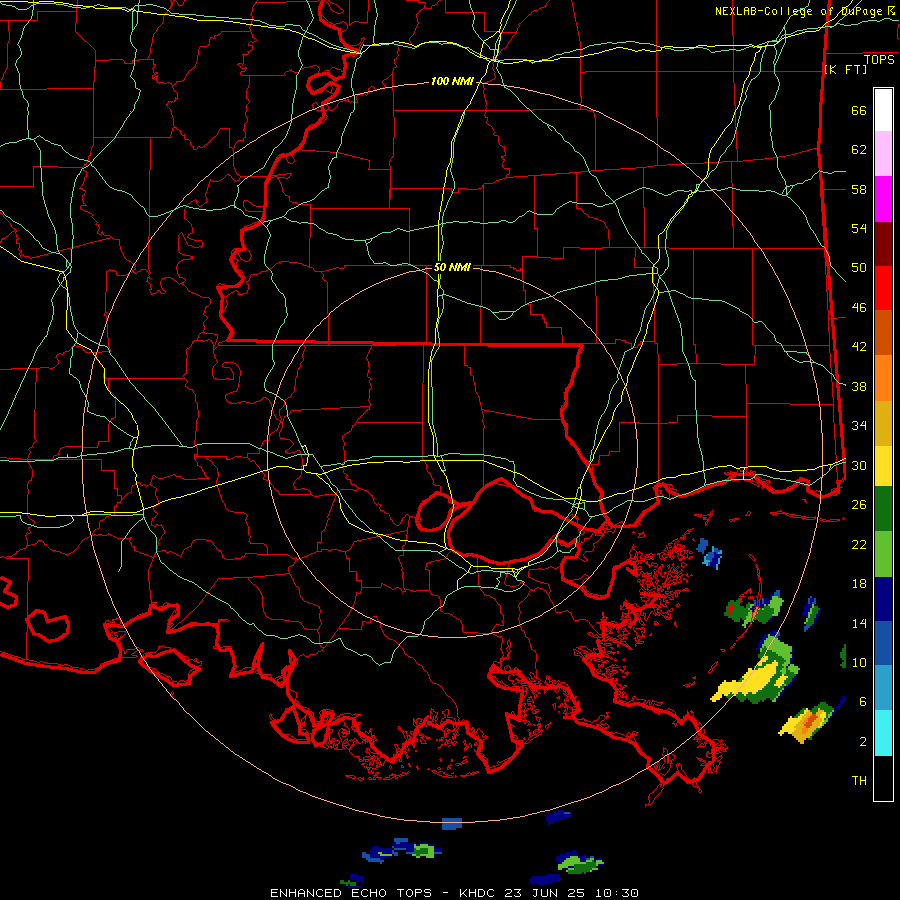The width and height of the screenshot is (900, 900).
Task: Click the TH legend label
Action: click(x=859, y=781)
